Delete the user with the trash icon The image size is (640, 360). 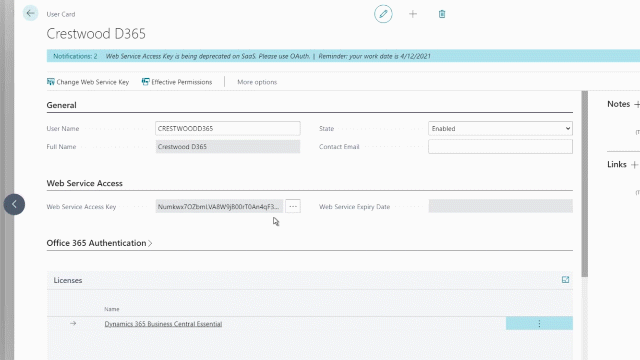point(442,14)
